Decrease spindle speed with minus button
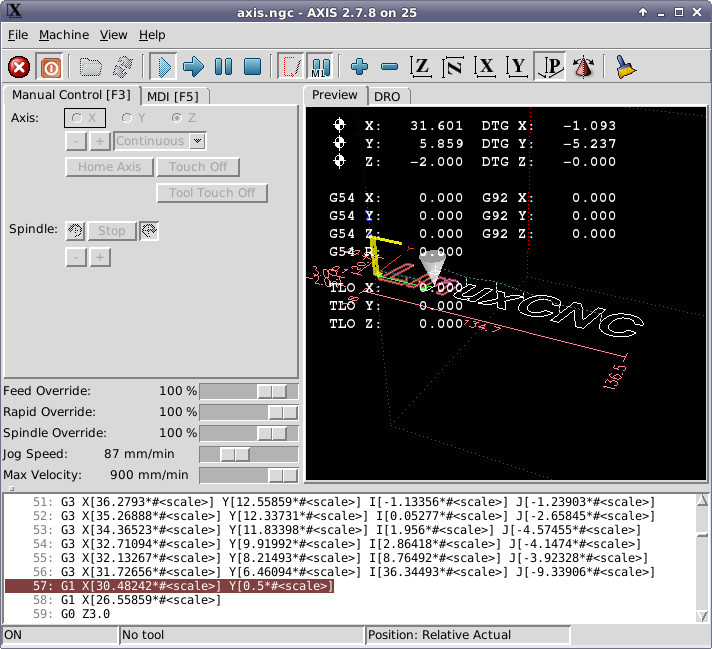 (76, 258)
